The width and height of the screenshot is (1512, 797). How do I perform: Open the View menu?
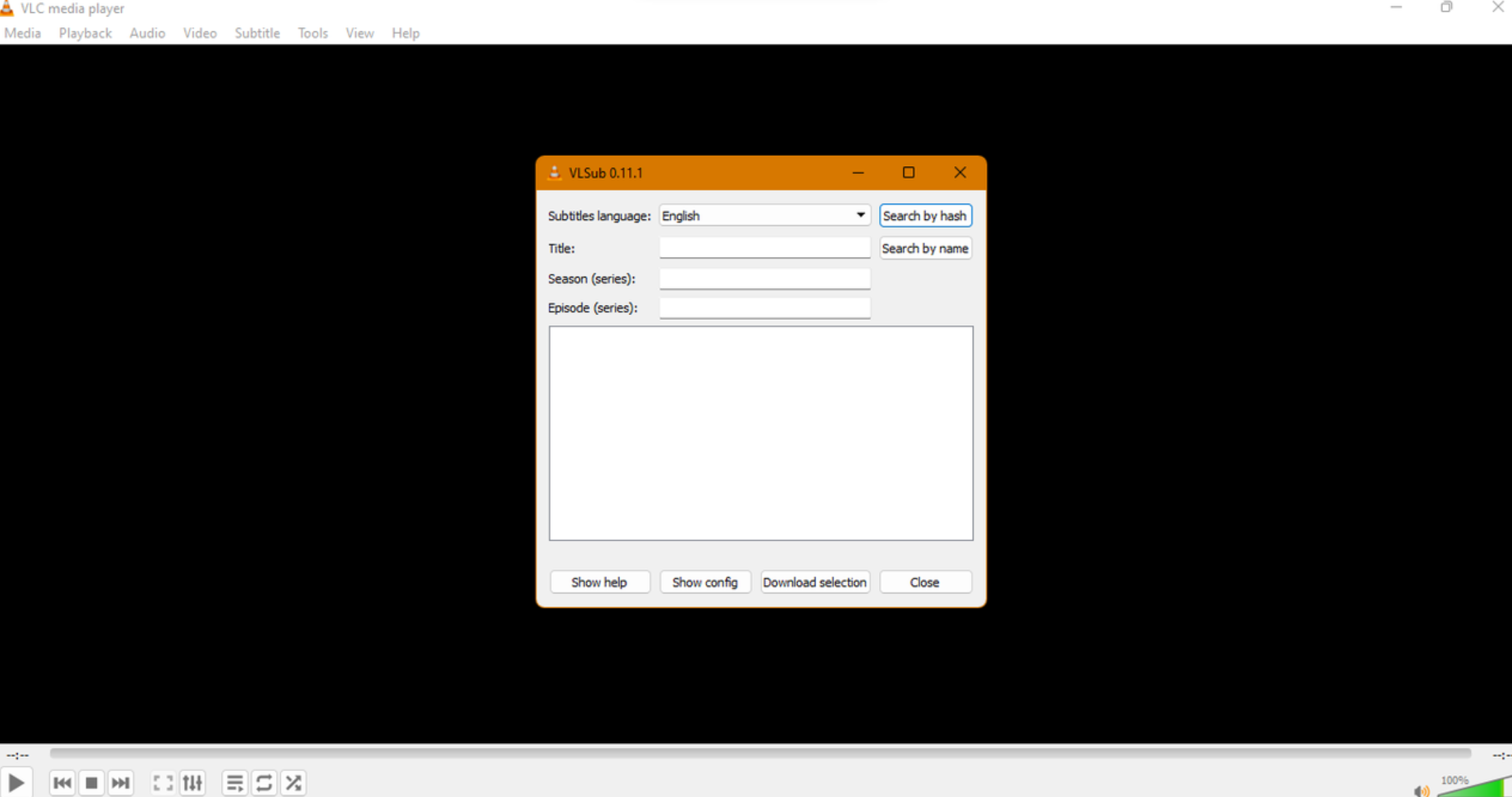coord(359,33)
